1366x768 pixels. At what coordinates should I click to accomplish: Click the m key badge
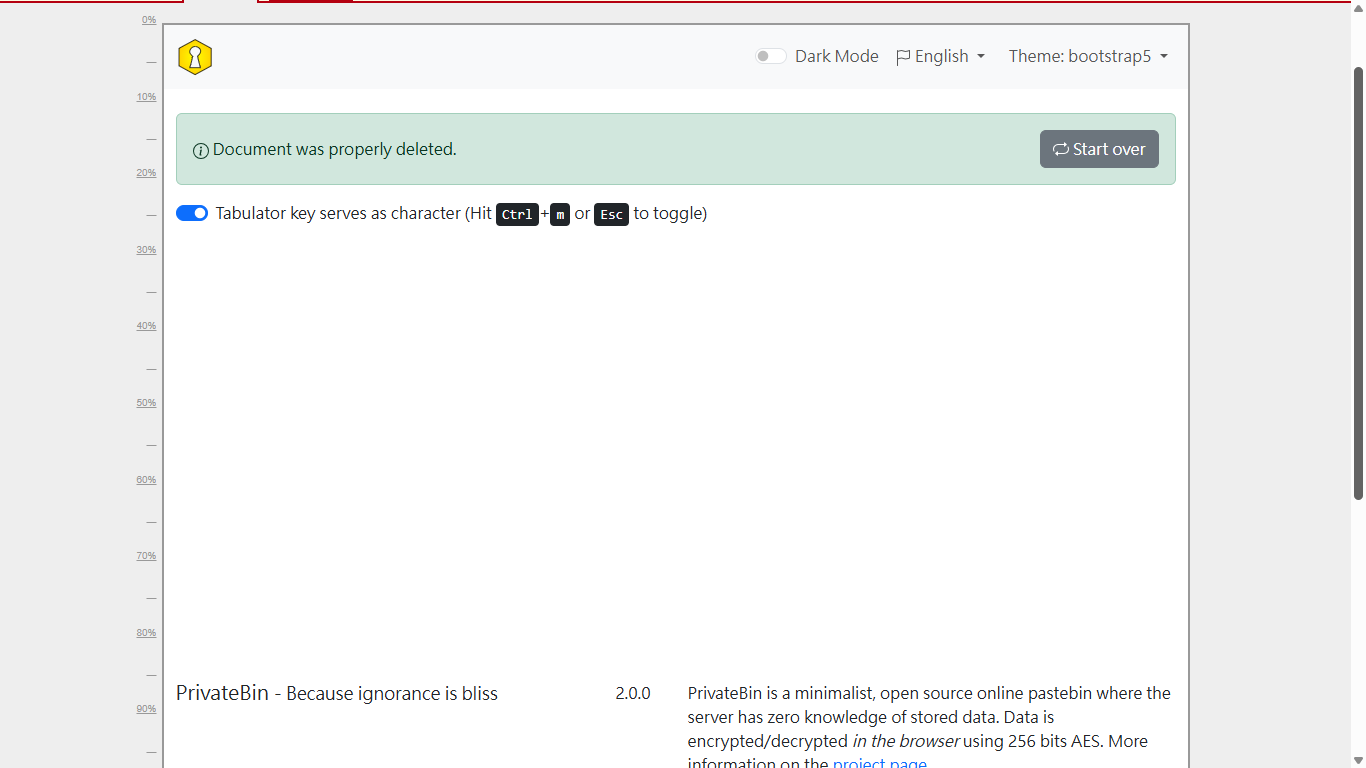(560, 214)
